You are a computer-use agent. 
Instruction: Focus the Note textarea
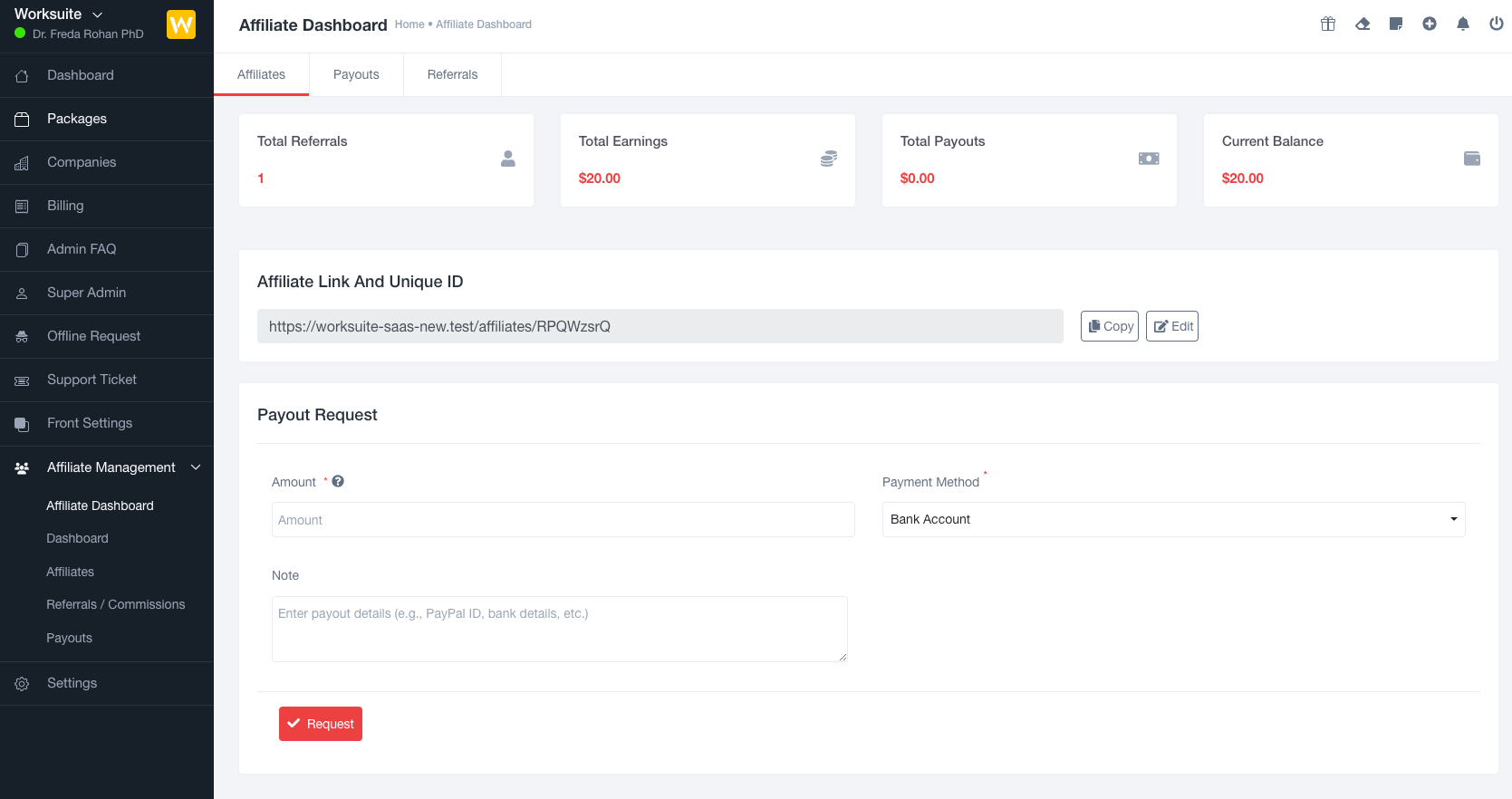(559, 629)
